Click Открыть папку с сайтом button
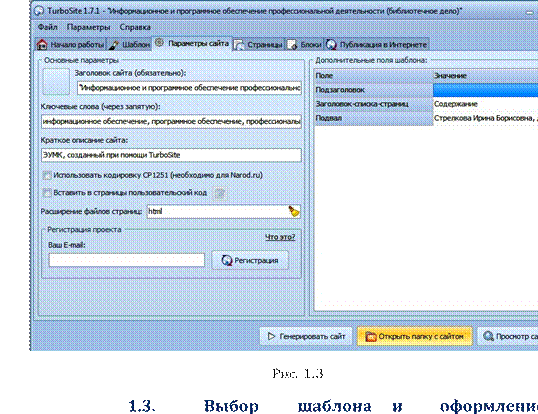Screen dimensions: 538x414 pos(414,336)
